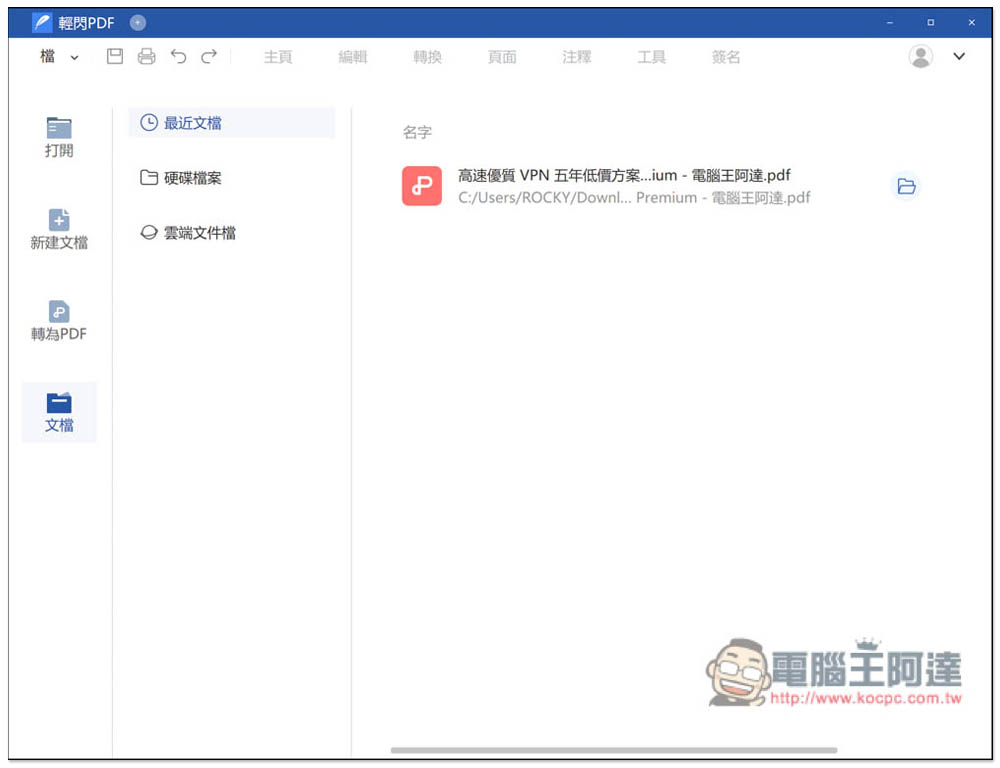
Task: Switch to the 轉換 (Convert) menu
Action: (x=427, y=57)
